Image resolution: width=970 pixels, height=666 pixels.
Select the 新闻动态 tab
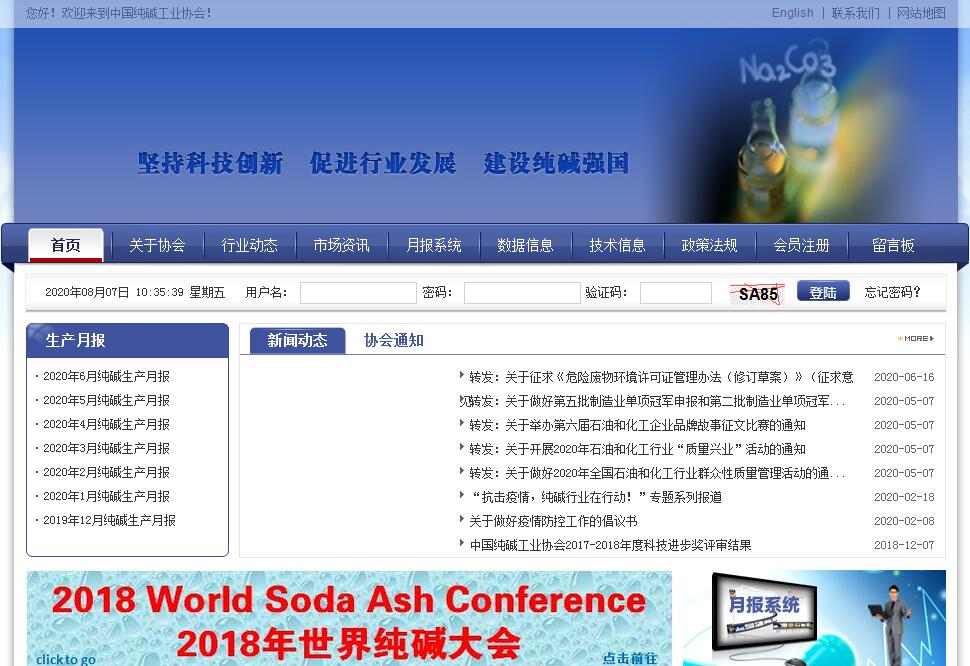(297, 340)
